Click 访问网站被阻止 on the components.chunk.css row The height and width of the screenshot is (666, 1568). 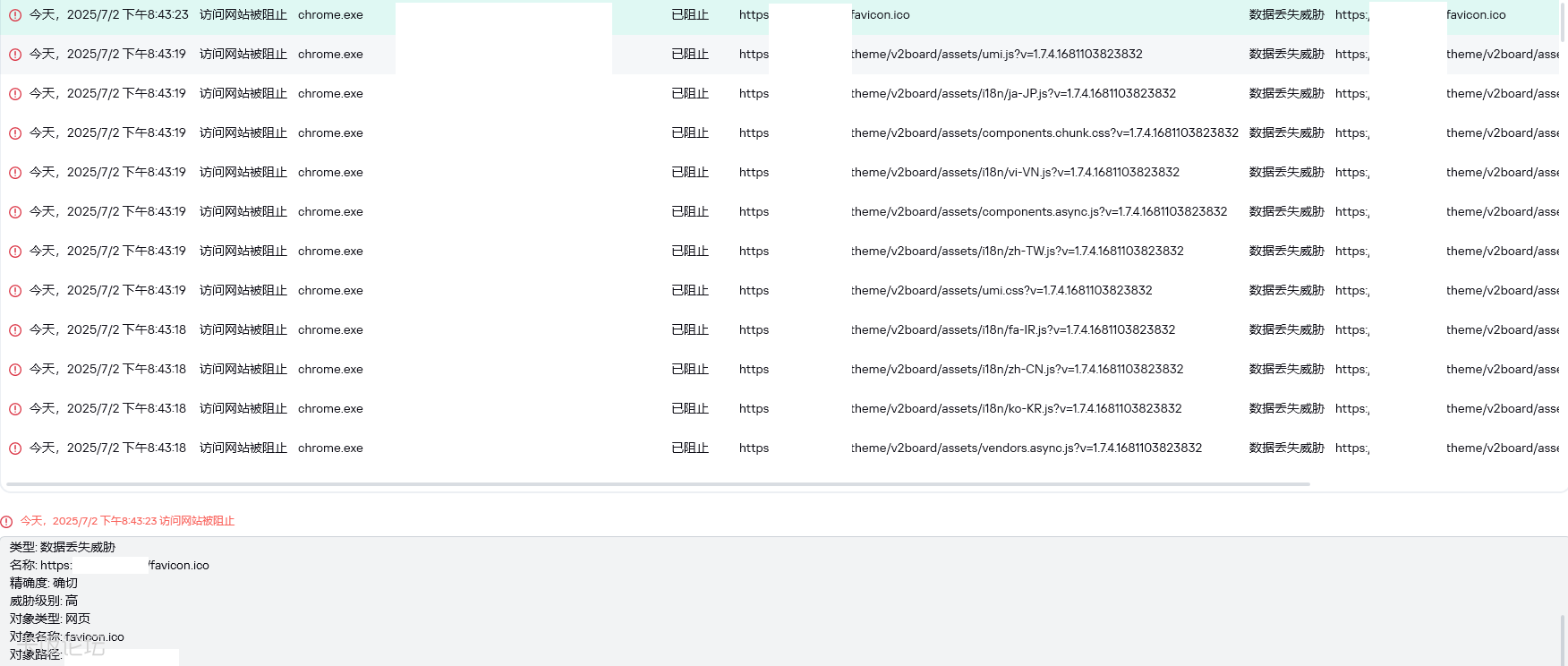point(243,132)
